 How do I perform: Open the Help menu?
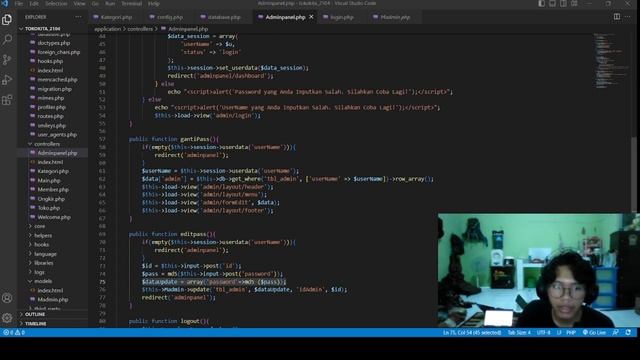click(153, 4)
